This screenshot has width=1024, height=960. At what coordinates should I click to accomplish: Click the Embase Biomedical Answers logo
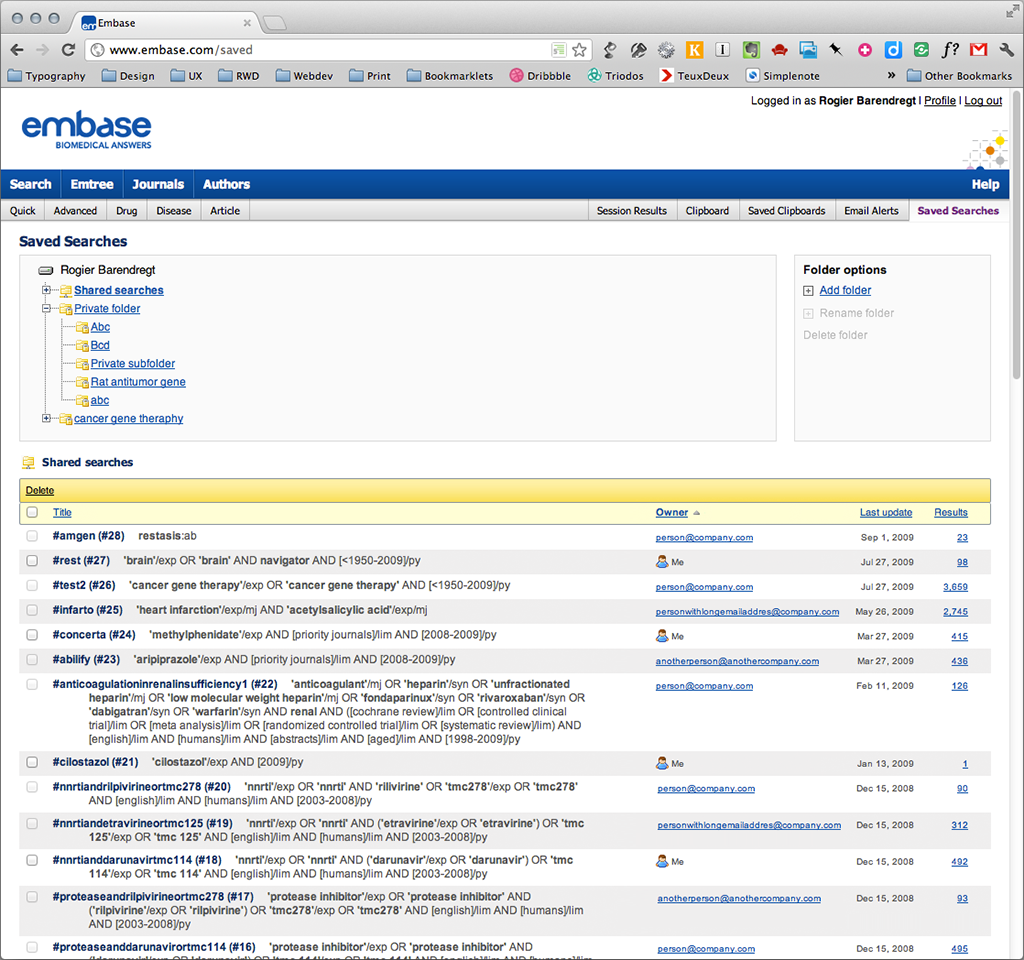pyautogui.click(x=86, y=130)
